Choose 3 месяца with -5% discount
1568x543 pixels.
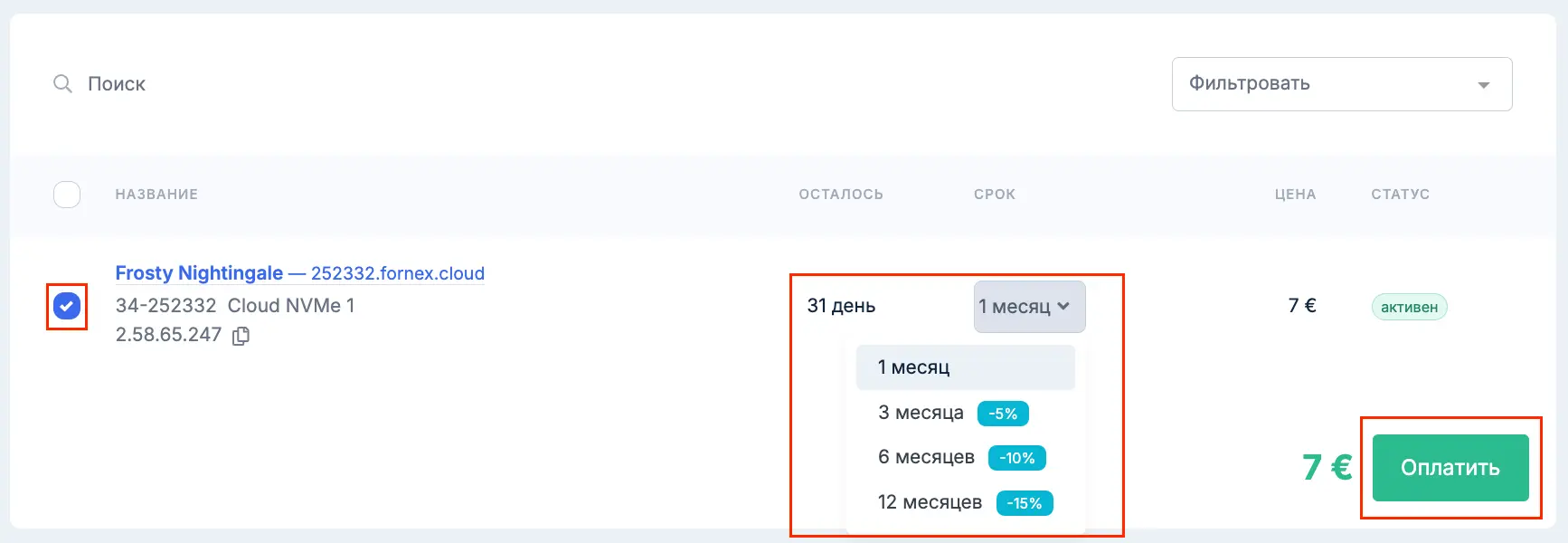pos(965,413)
